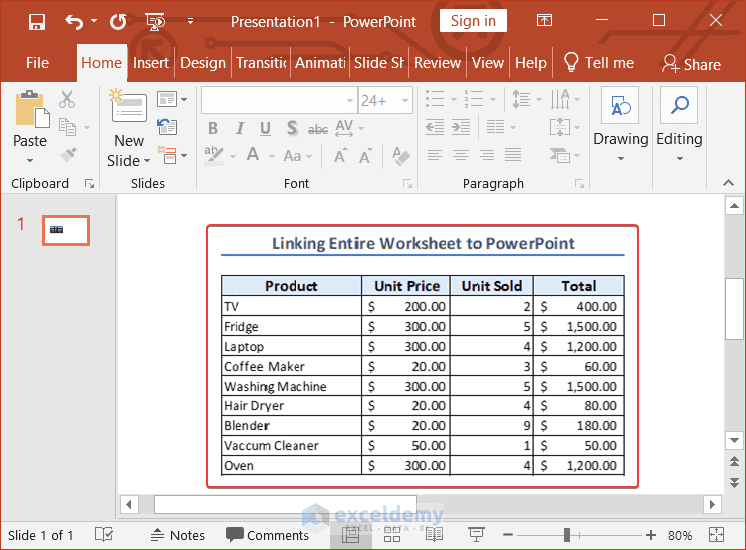Toggle Center paragraph alignment

[x=461, y=155]
